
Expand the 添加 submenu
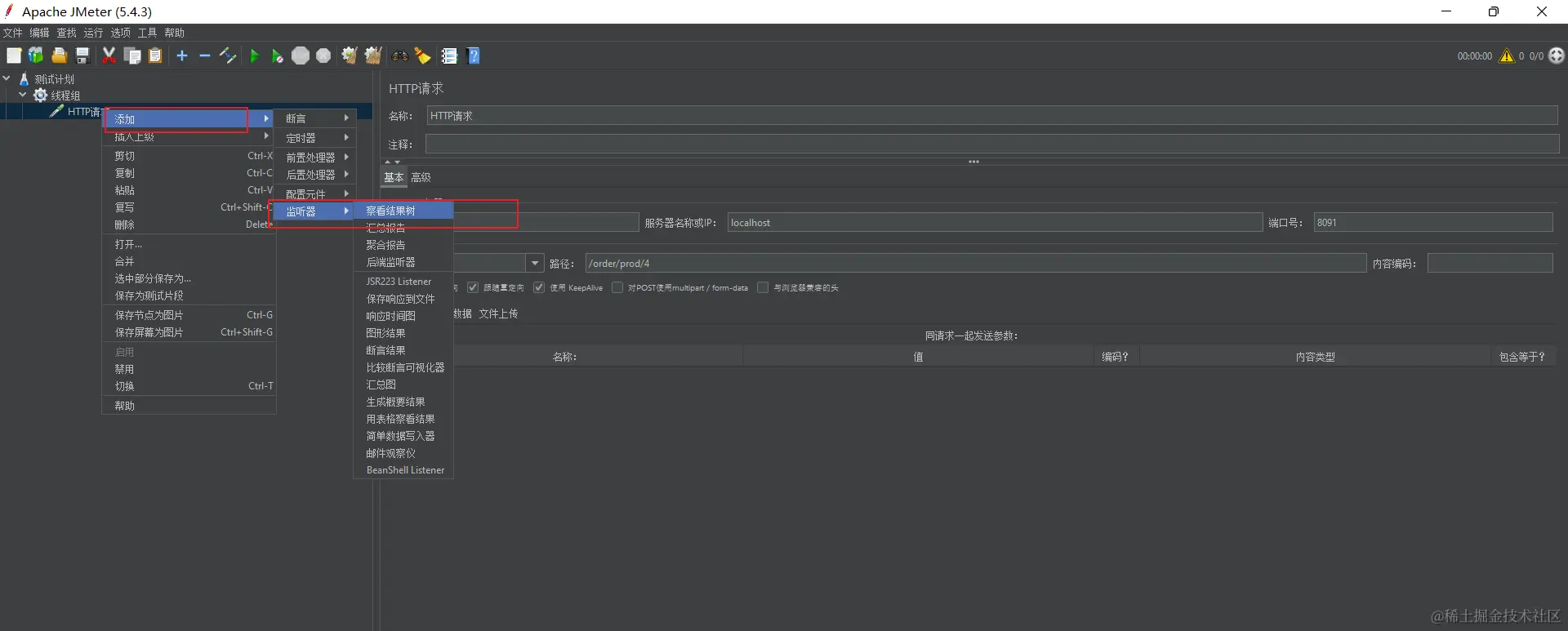(189, 118)
